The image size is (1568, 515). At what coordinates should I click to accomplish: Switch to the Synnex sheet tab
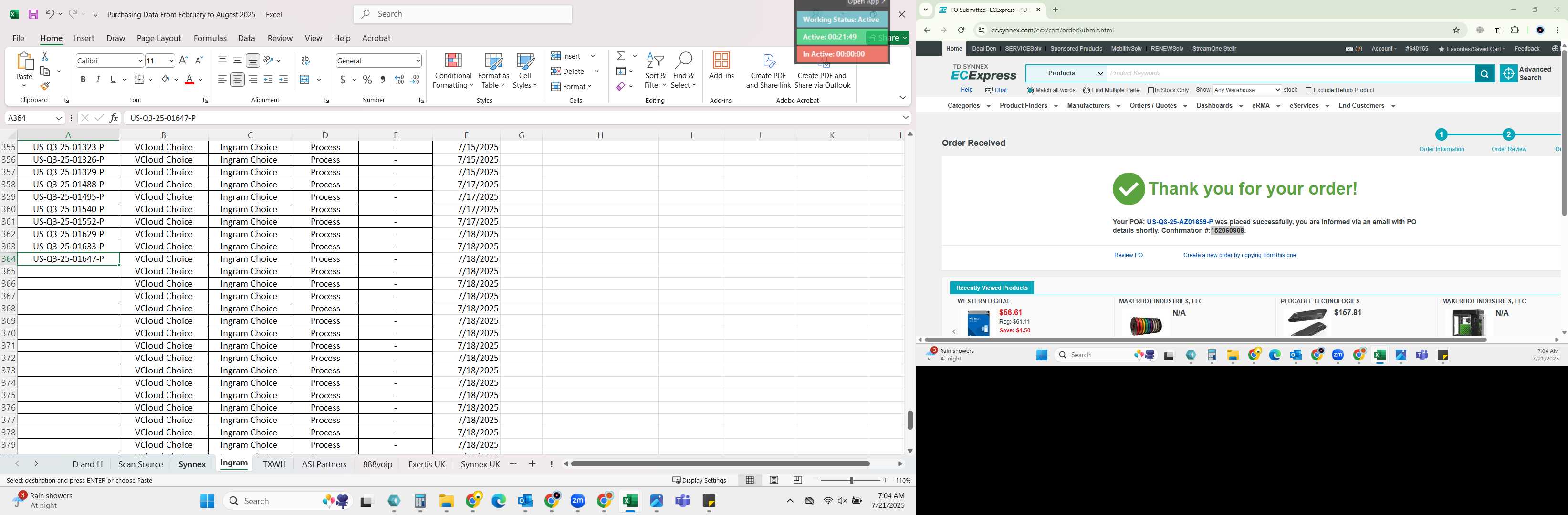click(192, 464)
